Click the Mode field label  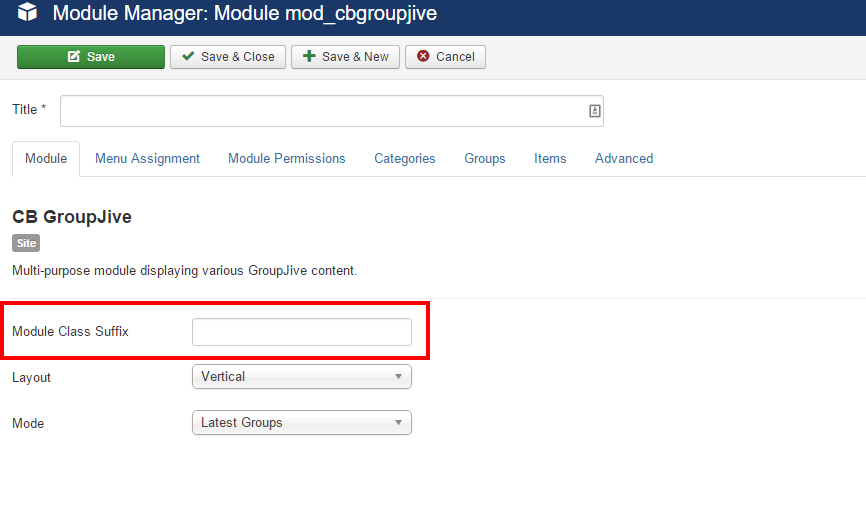pos(28,424)
